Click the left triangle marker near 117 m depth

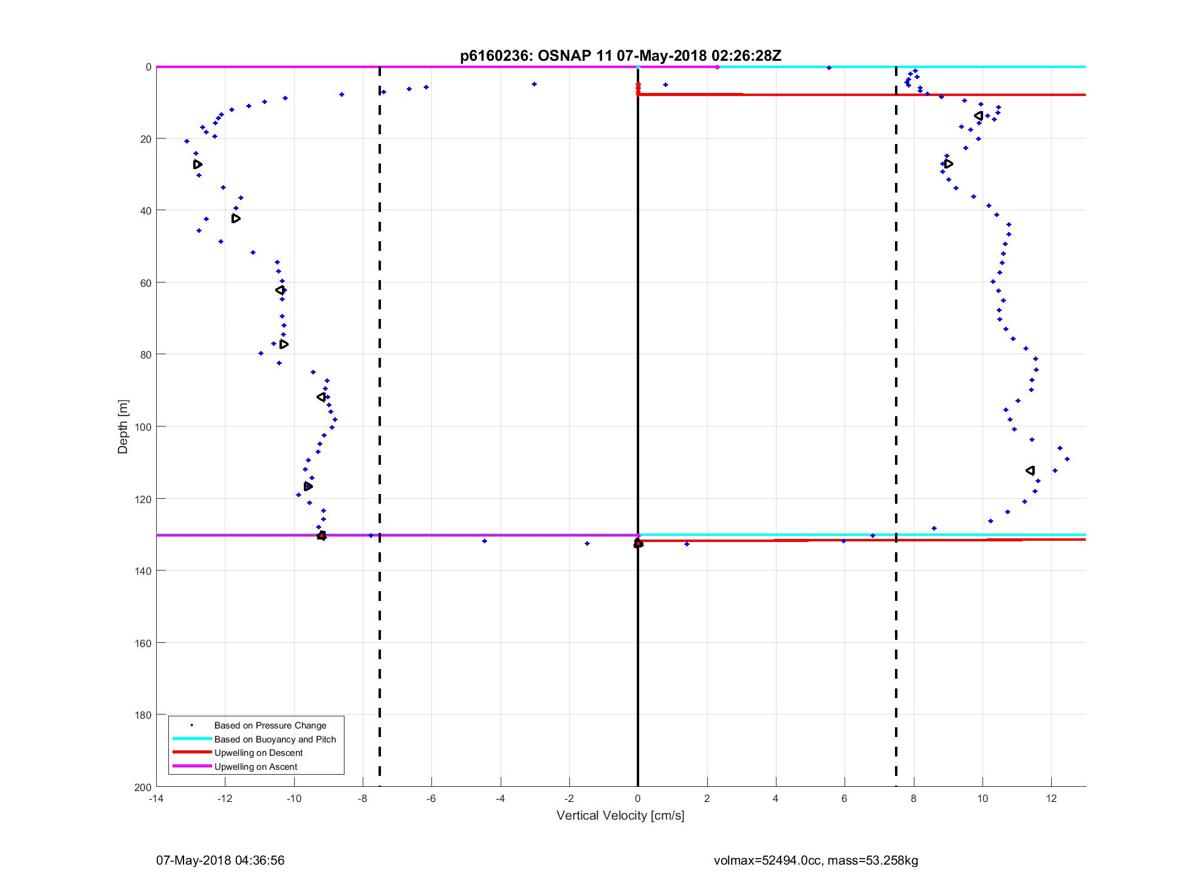point(308,487)
